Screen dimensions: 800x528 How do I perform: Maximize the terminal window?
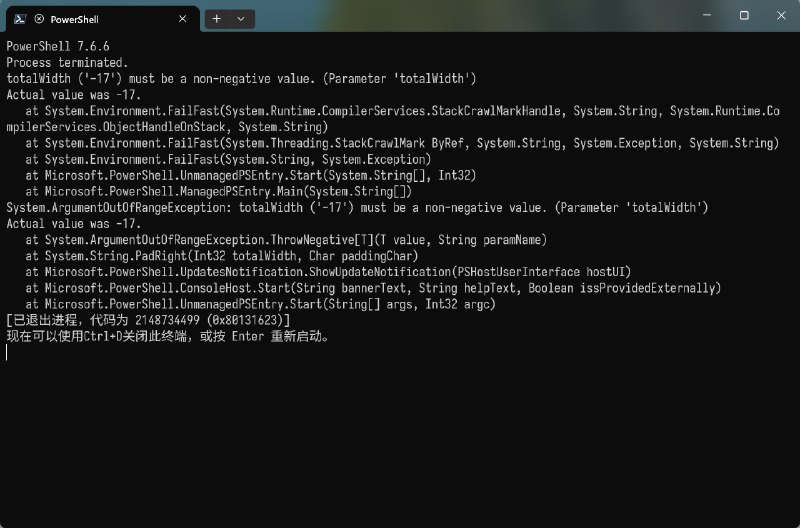[x=744, y=15]
